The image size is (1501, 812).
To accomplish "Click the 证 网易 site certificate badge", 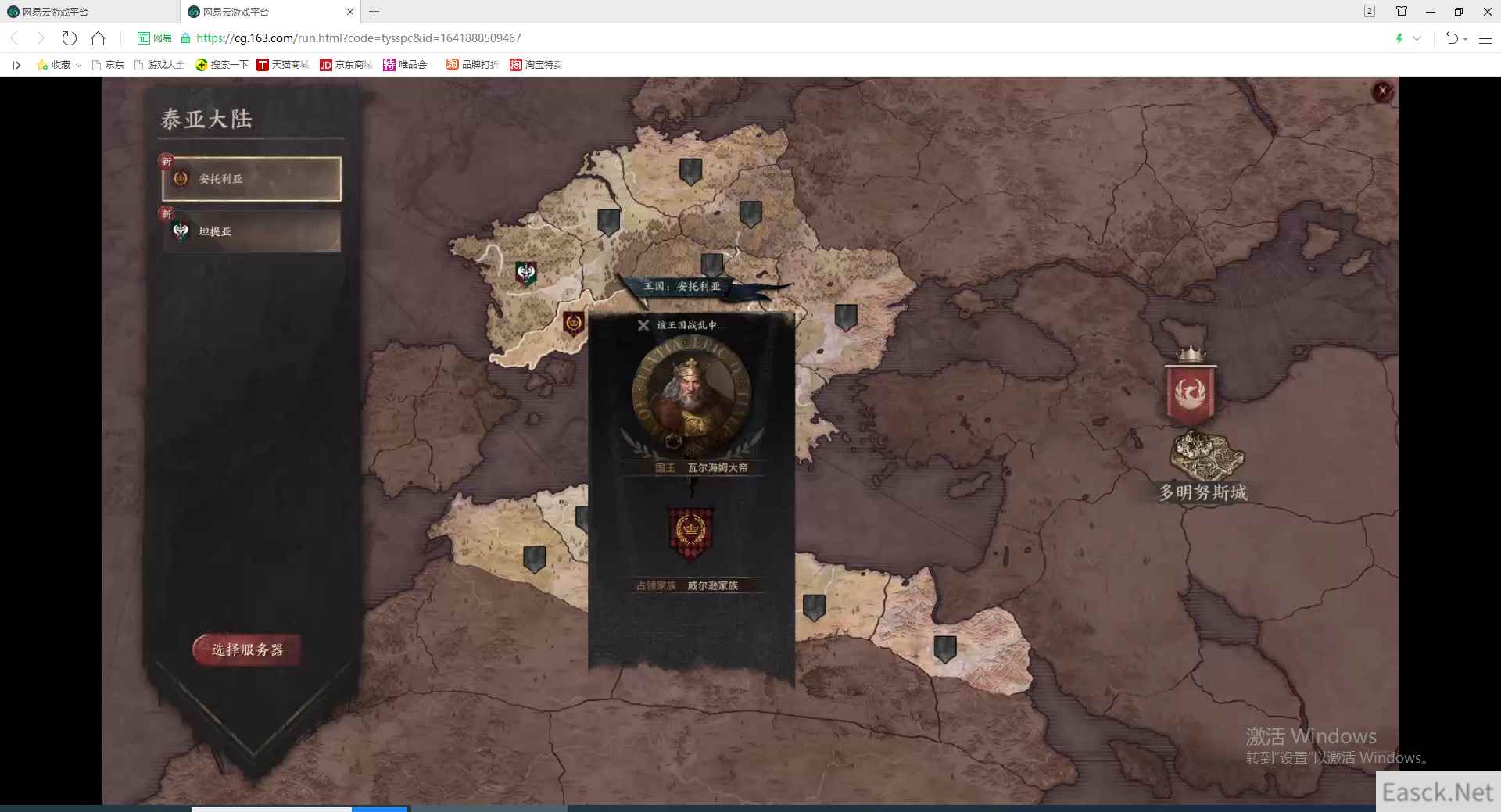I will point(154,38).
